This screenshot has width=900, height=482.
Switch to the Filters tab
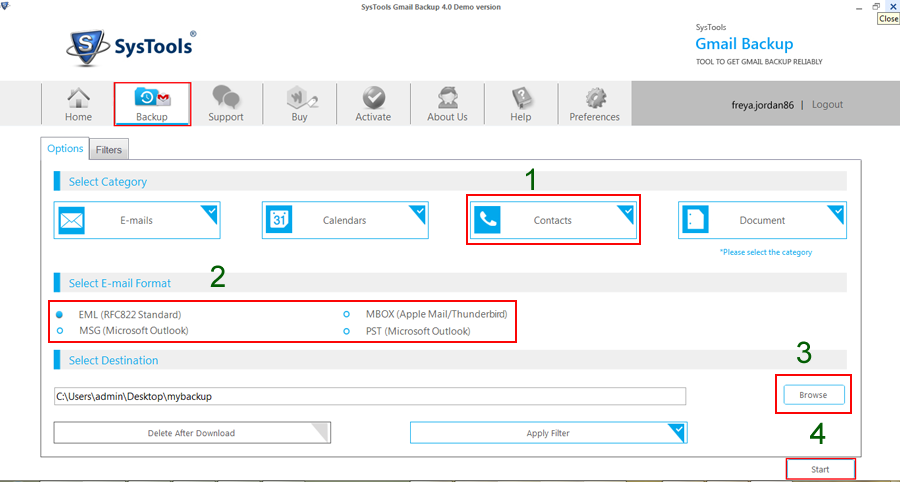click(x=108, y=150)
